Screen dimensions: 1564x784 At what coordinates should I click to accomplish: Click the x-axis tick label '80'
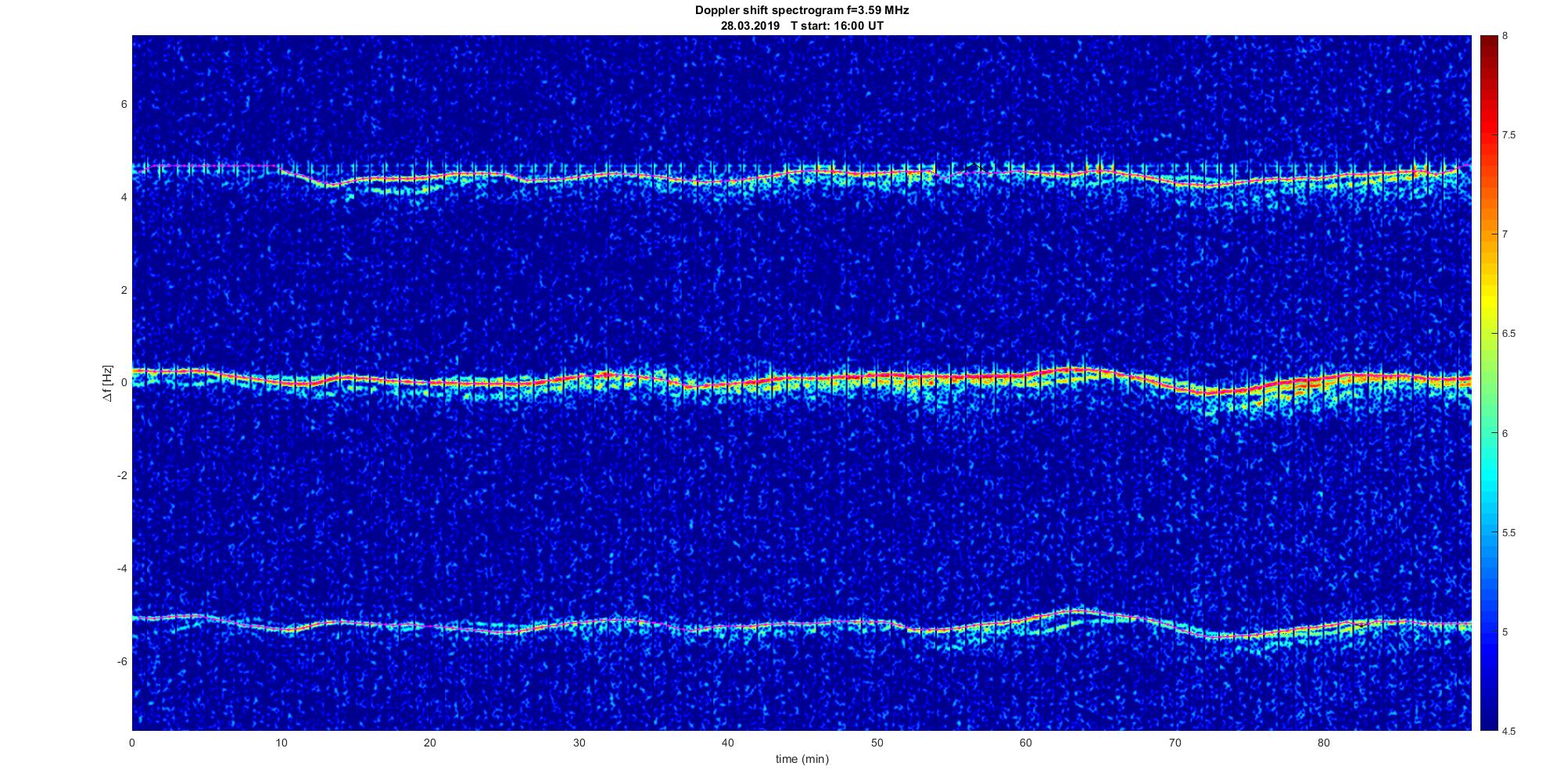pyautogui.click(x=1323, y=743)
